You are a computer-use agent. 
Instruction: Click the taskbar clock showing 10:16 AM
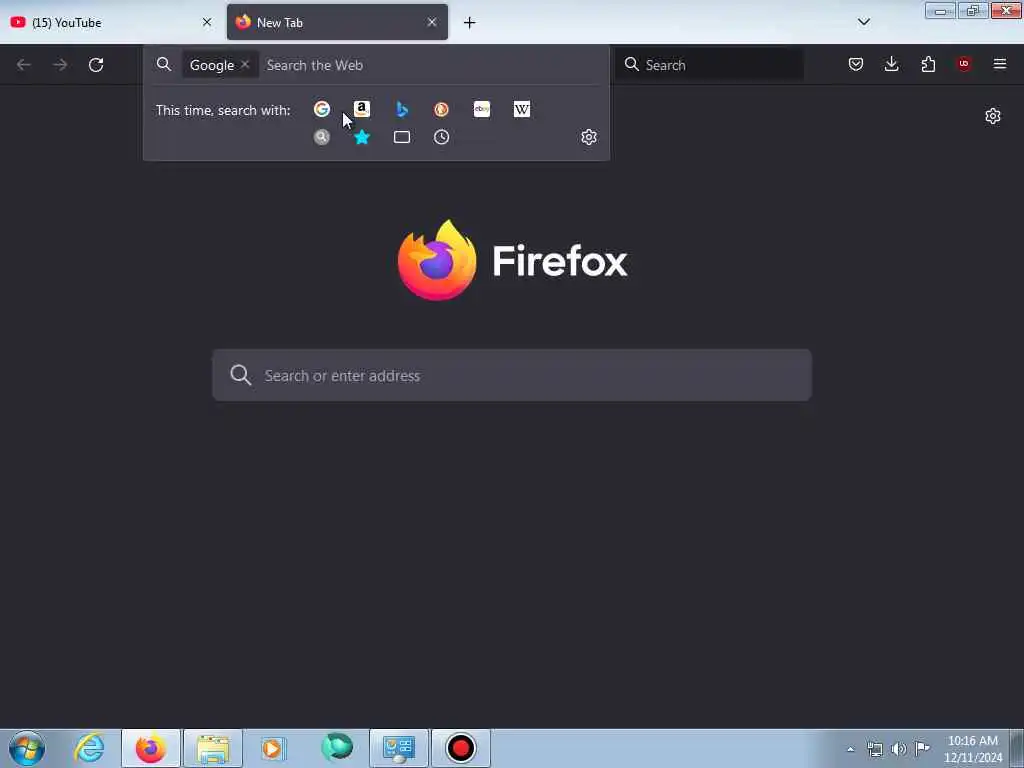click(x=973, y=748)
